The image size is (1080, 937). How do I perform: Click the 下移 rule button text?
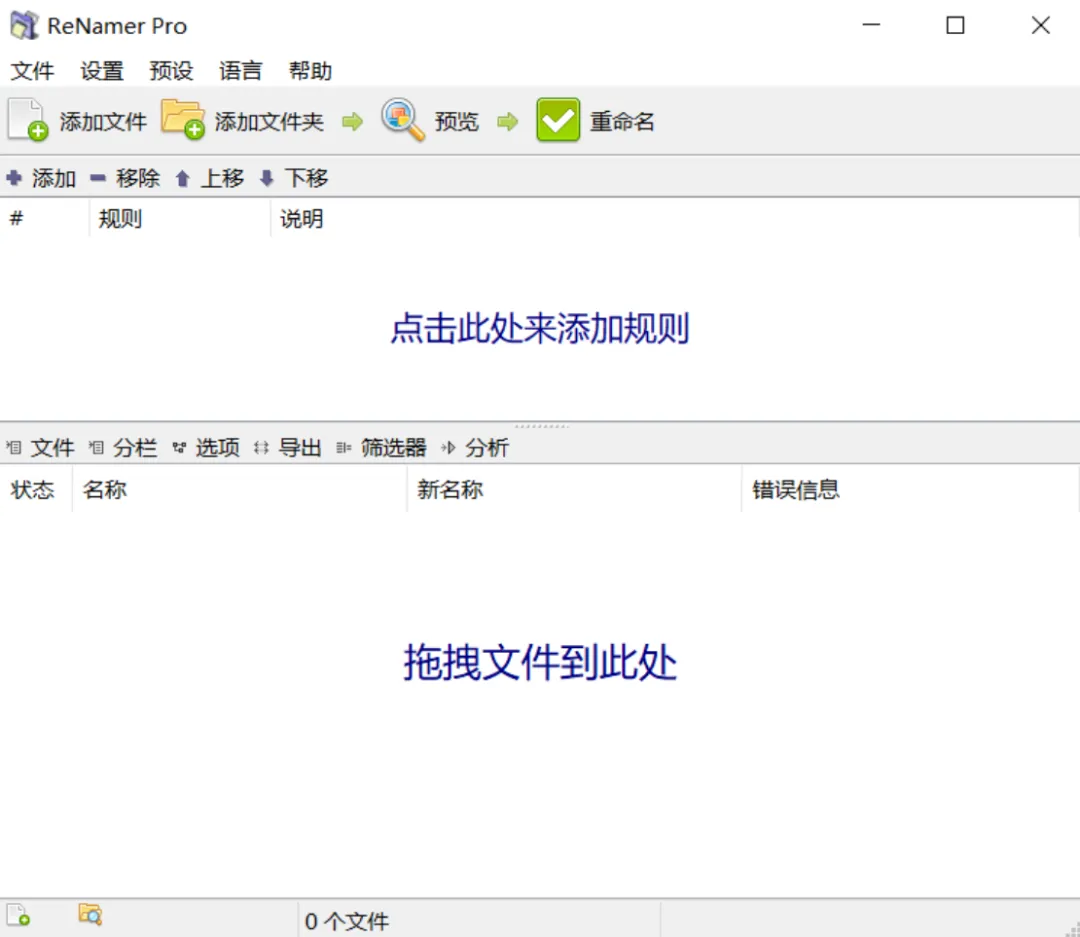tap(307, 178)
